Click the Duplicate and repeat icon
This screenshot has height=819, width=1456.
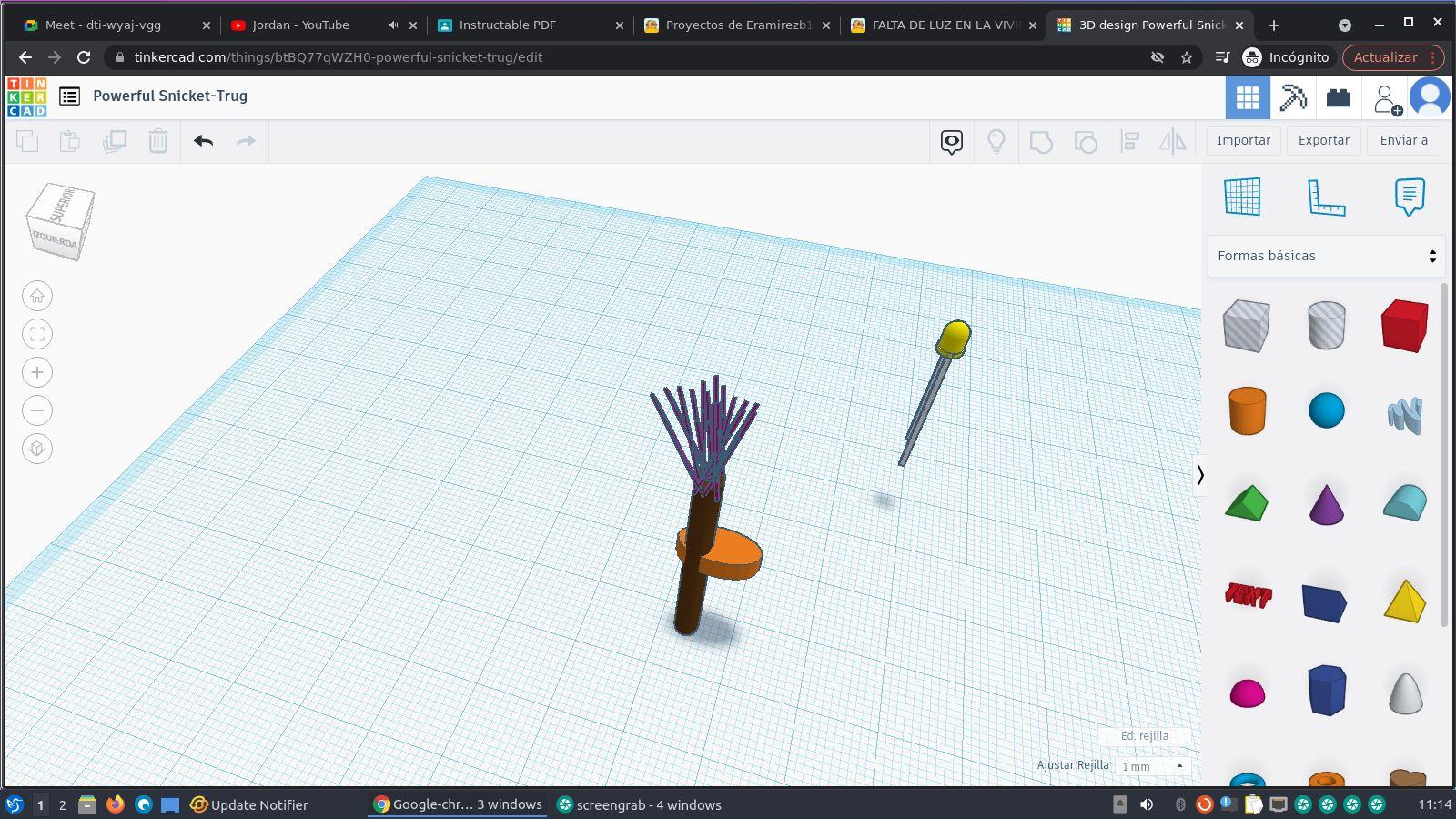point(115,141)
